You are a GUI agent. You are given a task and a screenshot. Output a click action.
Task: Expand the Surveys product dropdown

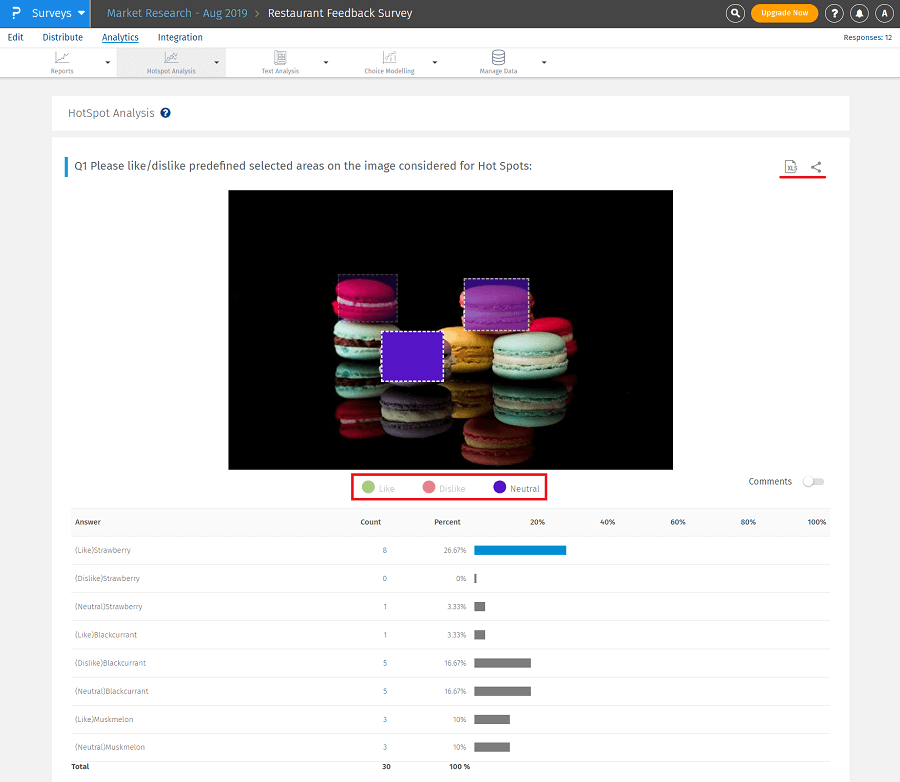(x=81, y=13)
